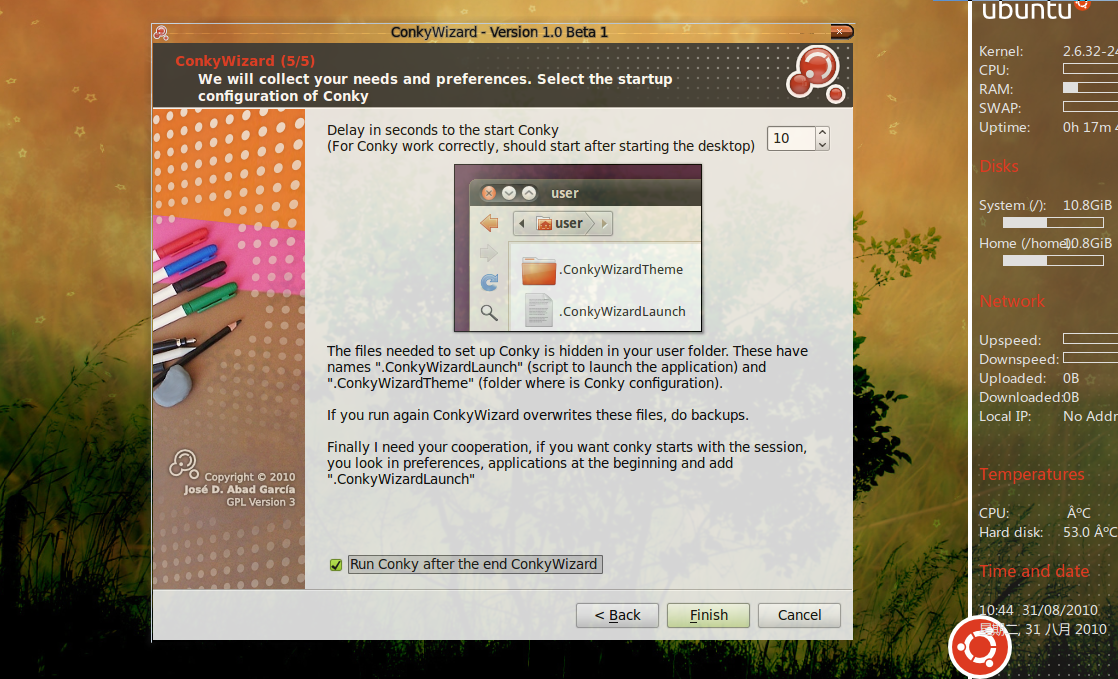
Task: Click the window title "ConkyWizard - Version 1.0 Beta 1"
Action: (499, 32)
